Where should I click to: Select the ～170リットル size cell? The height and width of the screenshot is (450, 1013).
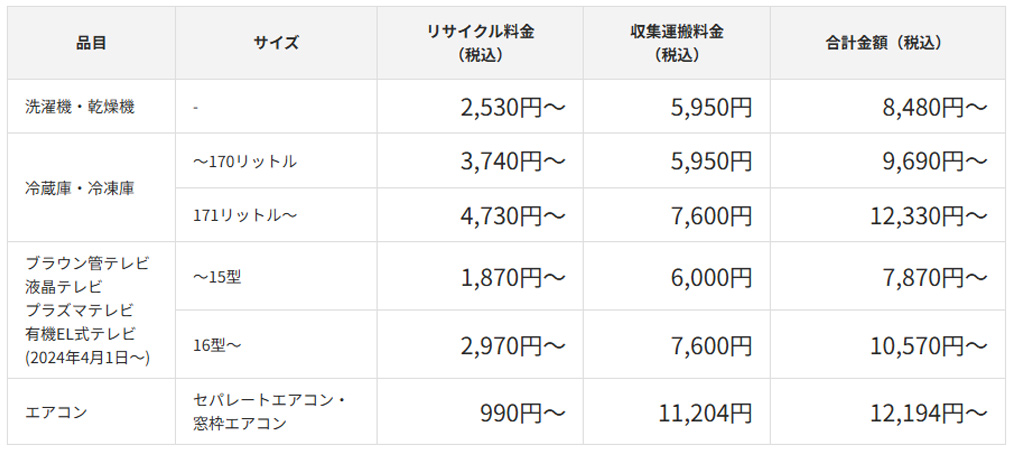pyautogui.click(x=245, y=161)
